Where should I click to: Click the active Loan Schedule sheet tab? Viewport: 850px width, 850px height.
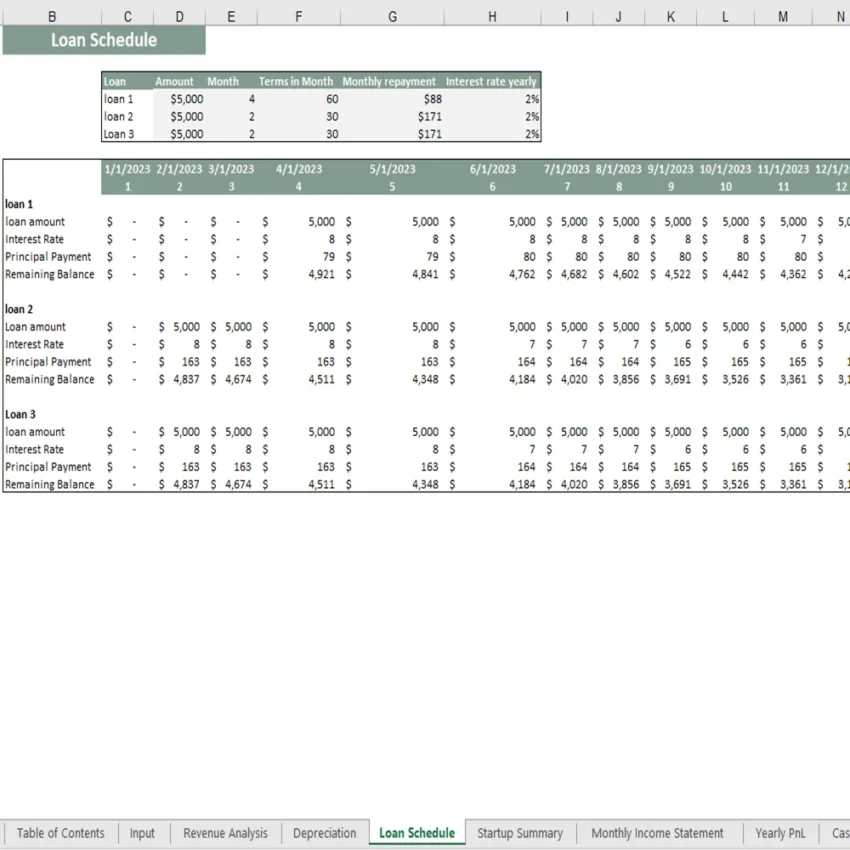click(417, 833)
